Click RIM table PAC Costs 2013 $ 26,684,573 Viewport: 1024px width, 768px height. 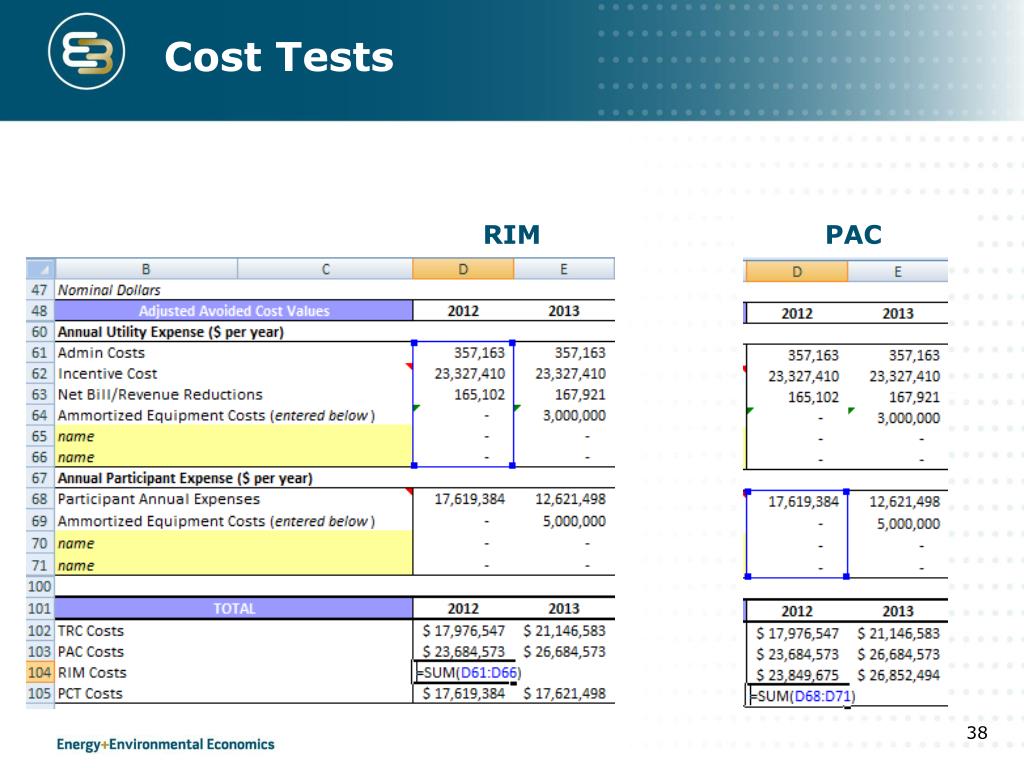[x=564, y=652]
